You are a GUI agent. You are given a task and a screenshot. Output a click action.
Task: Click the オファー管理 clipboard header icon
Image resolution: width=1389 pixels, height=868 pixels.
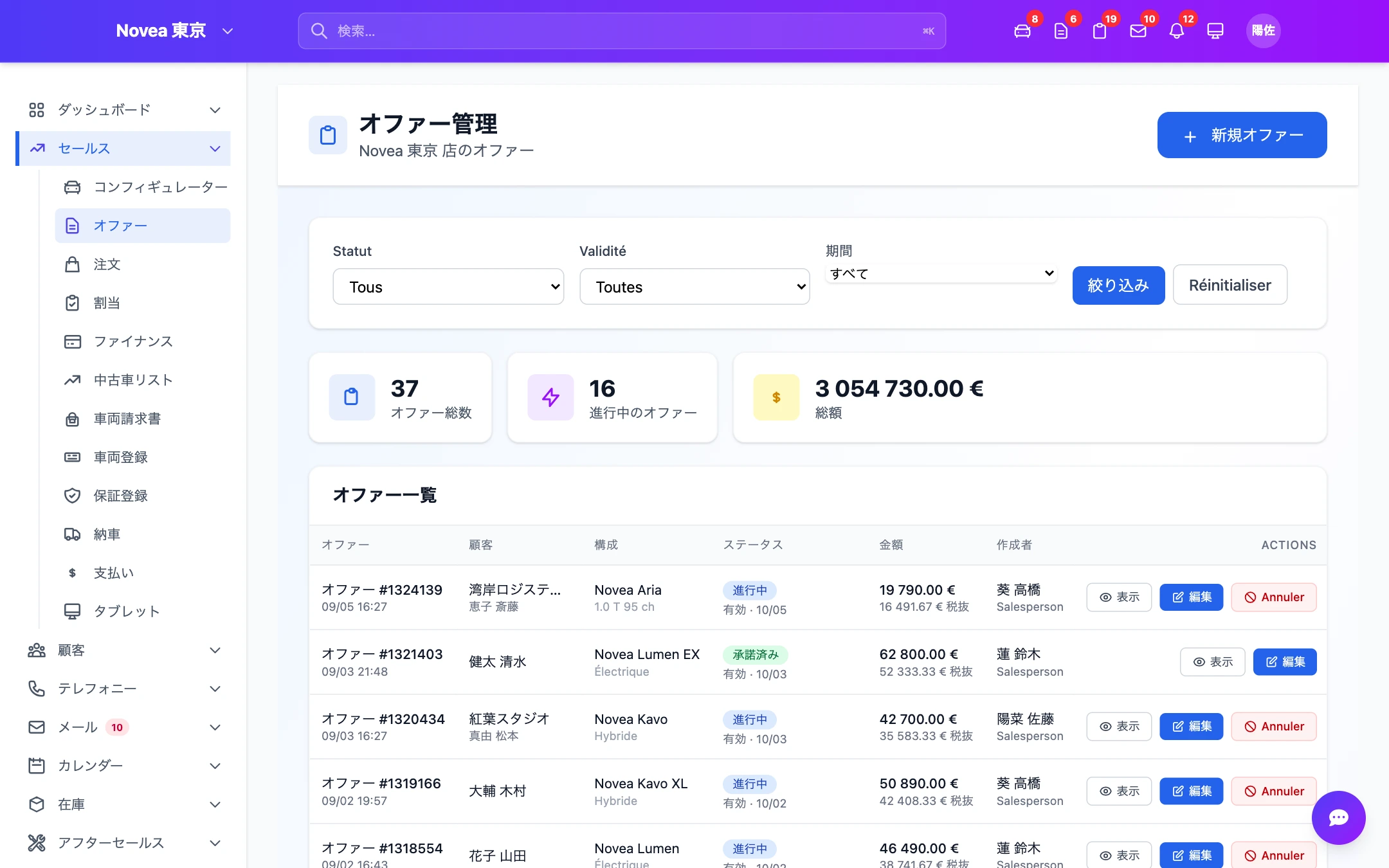(x=328, y=135)
